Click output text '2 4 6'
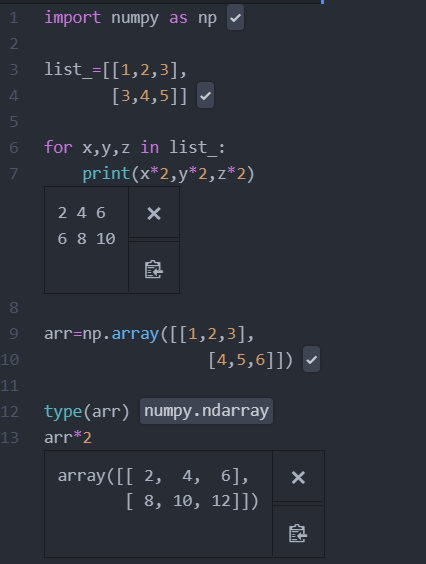 click(x=82, y=213)
